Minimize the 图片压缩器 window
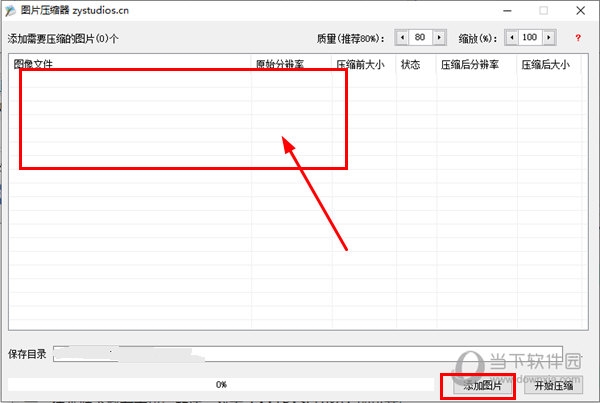 (x=507, y=11)
